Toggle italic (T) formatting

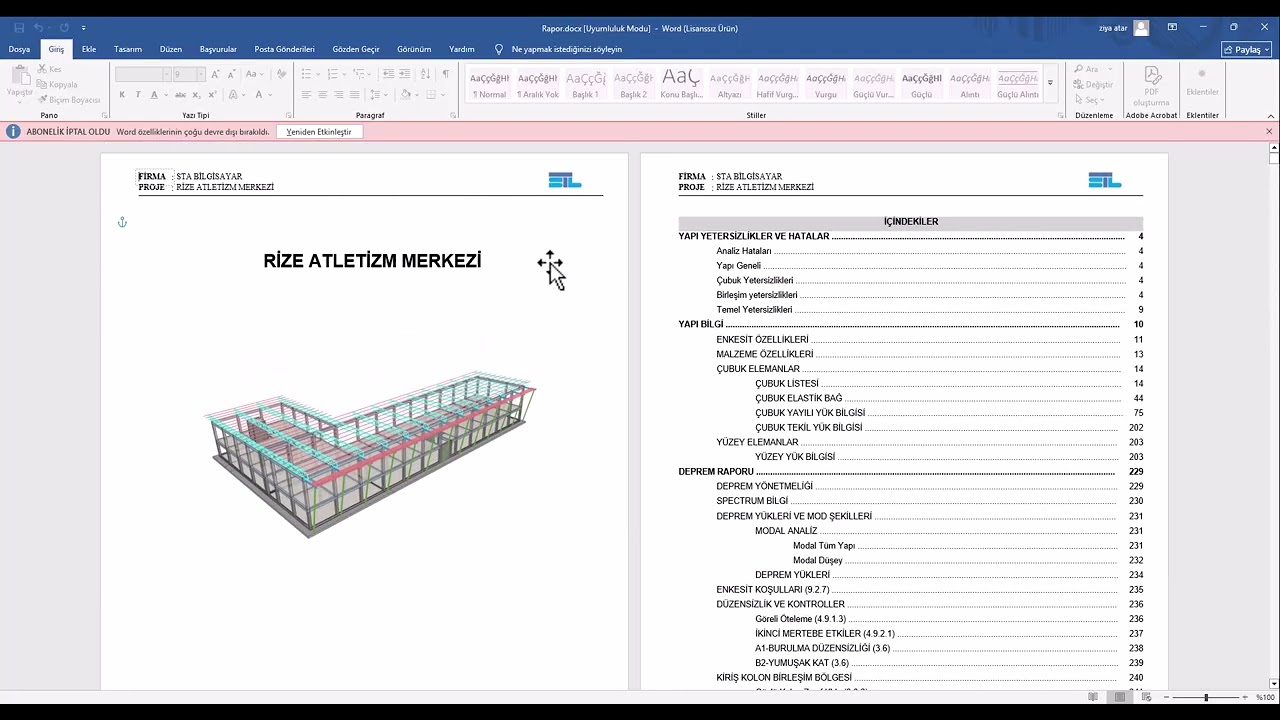coord(138,95)
